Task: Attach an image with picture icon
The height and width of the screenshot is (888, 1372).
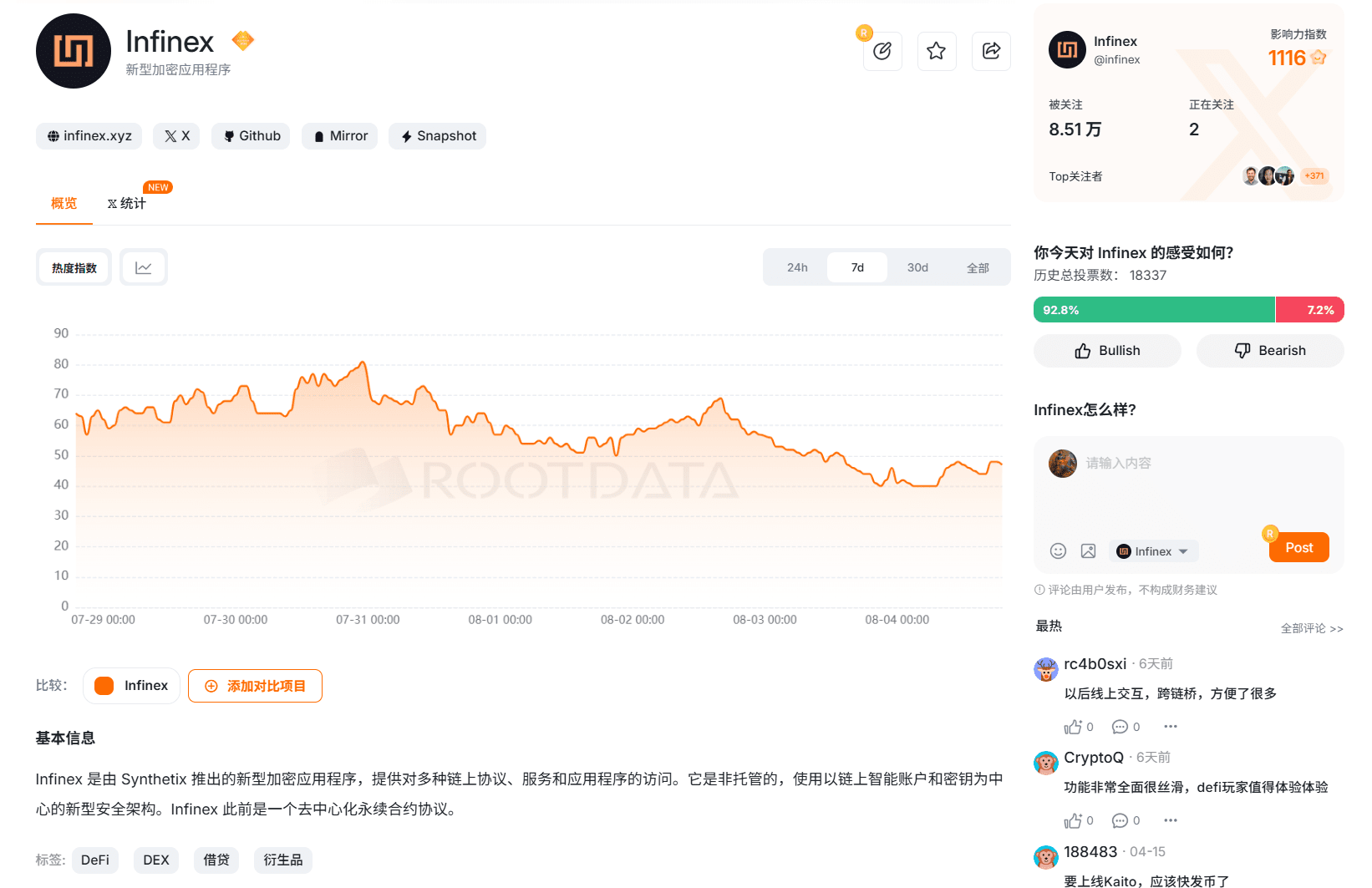Action: tap(1088, 551)
